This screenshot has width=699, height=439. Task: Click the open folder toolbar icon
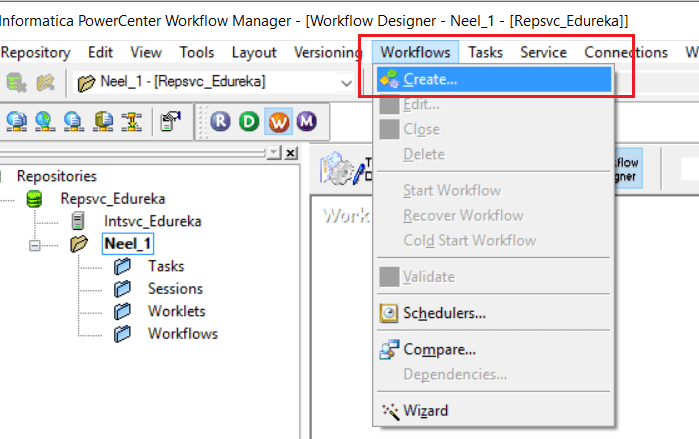click(45, 82)
